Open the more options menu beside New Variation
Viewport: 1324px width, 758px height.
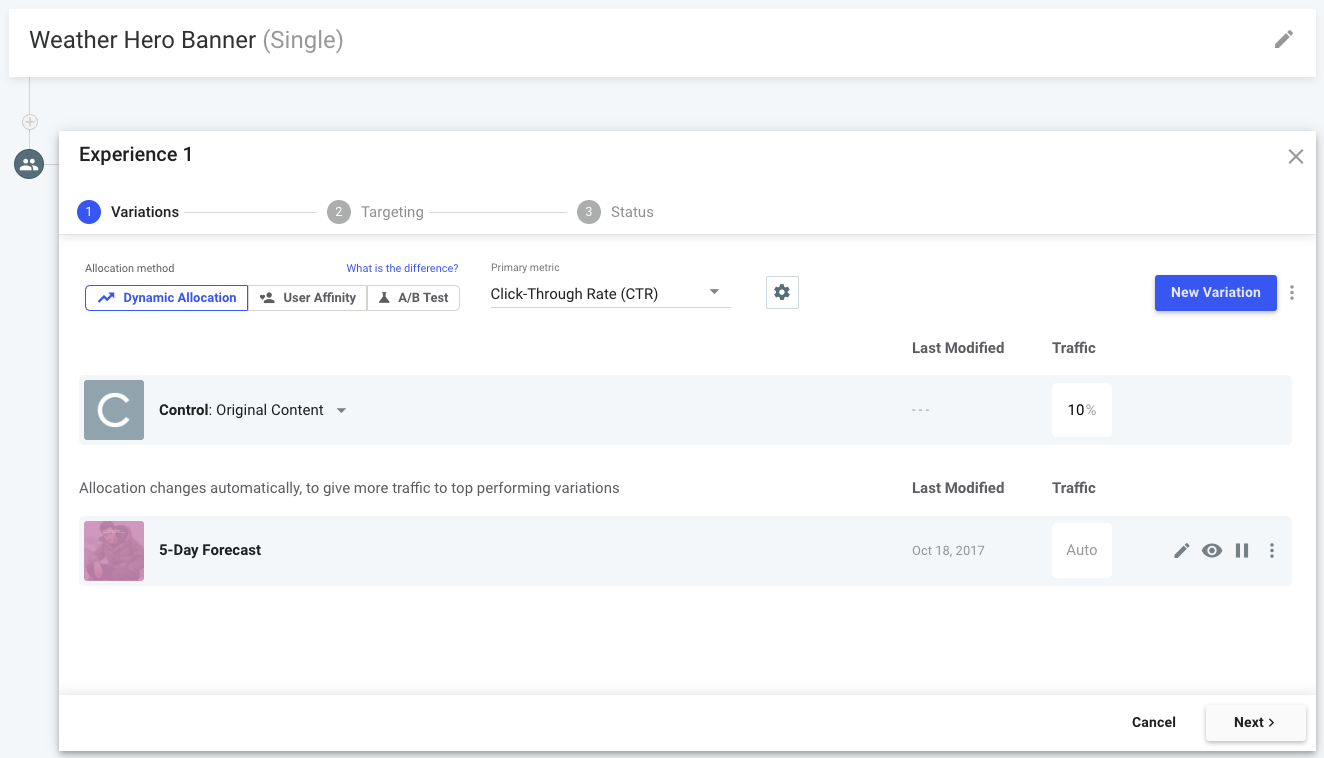click(1292, 293)
